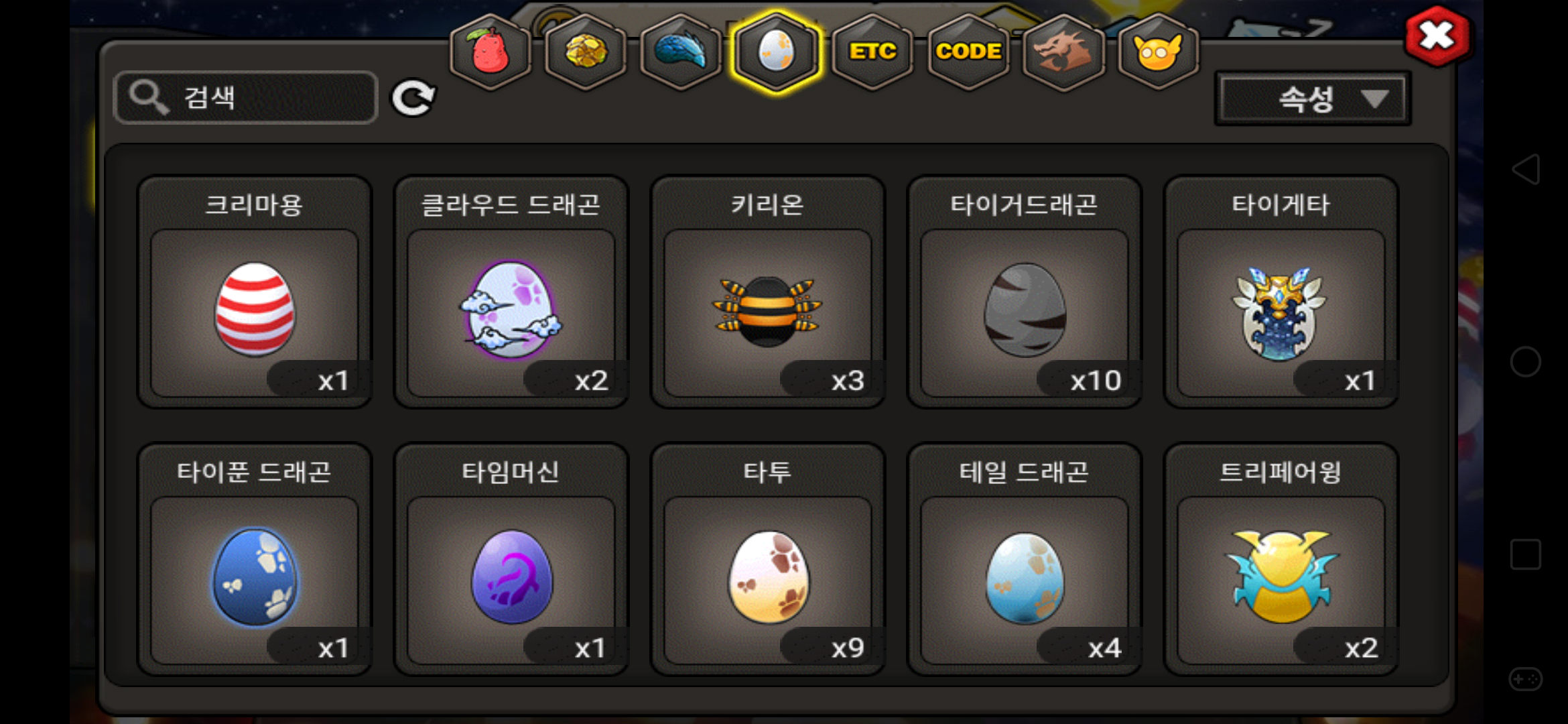The height and width of the screenshot is (724, 1568).
Task: Open the brown dragon category tab
Action: [x=1063, y=52]
